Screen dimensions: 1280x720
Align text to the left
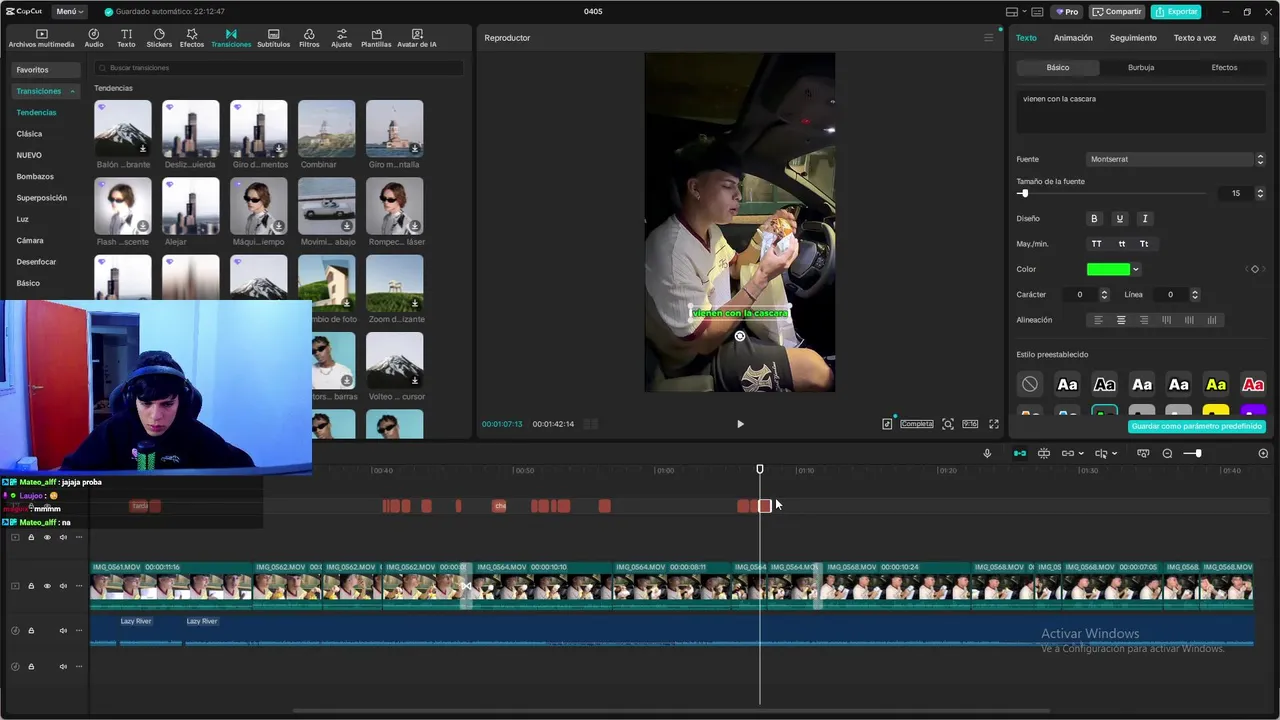pyautogui.click(x=1098, y=320)
